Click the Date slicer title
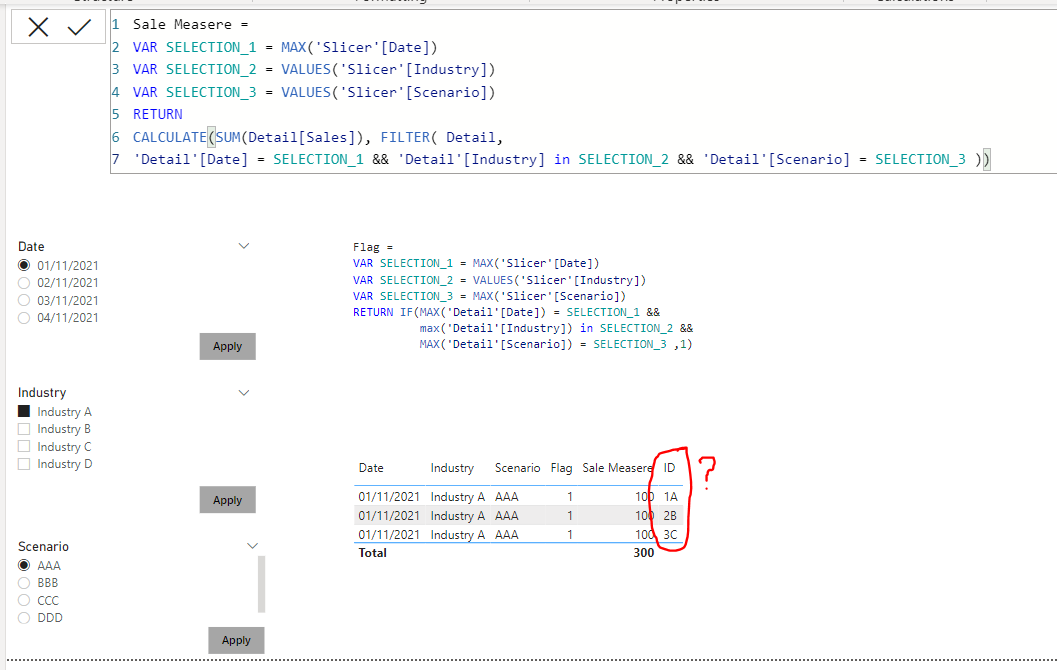1057x670 pixels. click(31, 247)
